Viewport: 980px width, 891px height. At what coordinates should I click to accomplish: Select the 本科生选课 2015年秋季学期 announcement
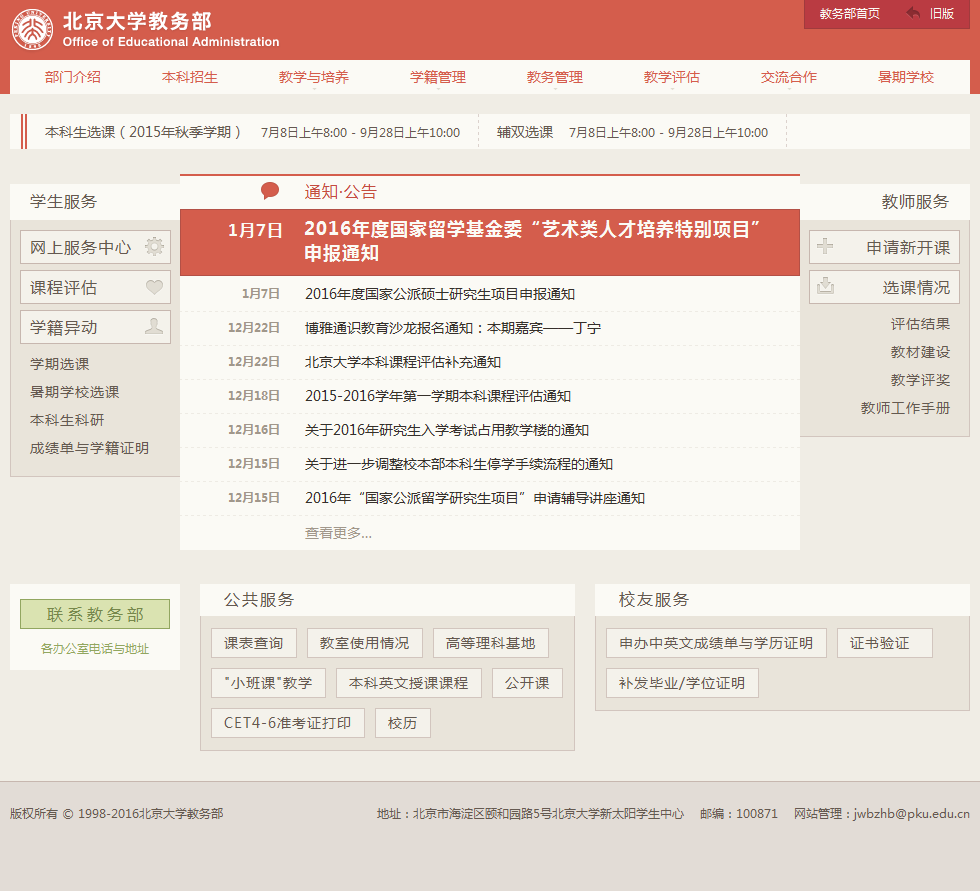click(144, 132)
